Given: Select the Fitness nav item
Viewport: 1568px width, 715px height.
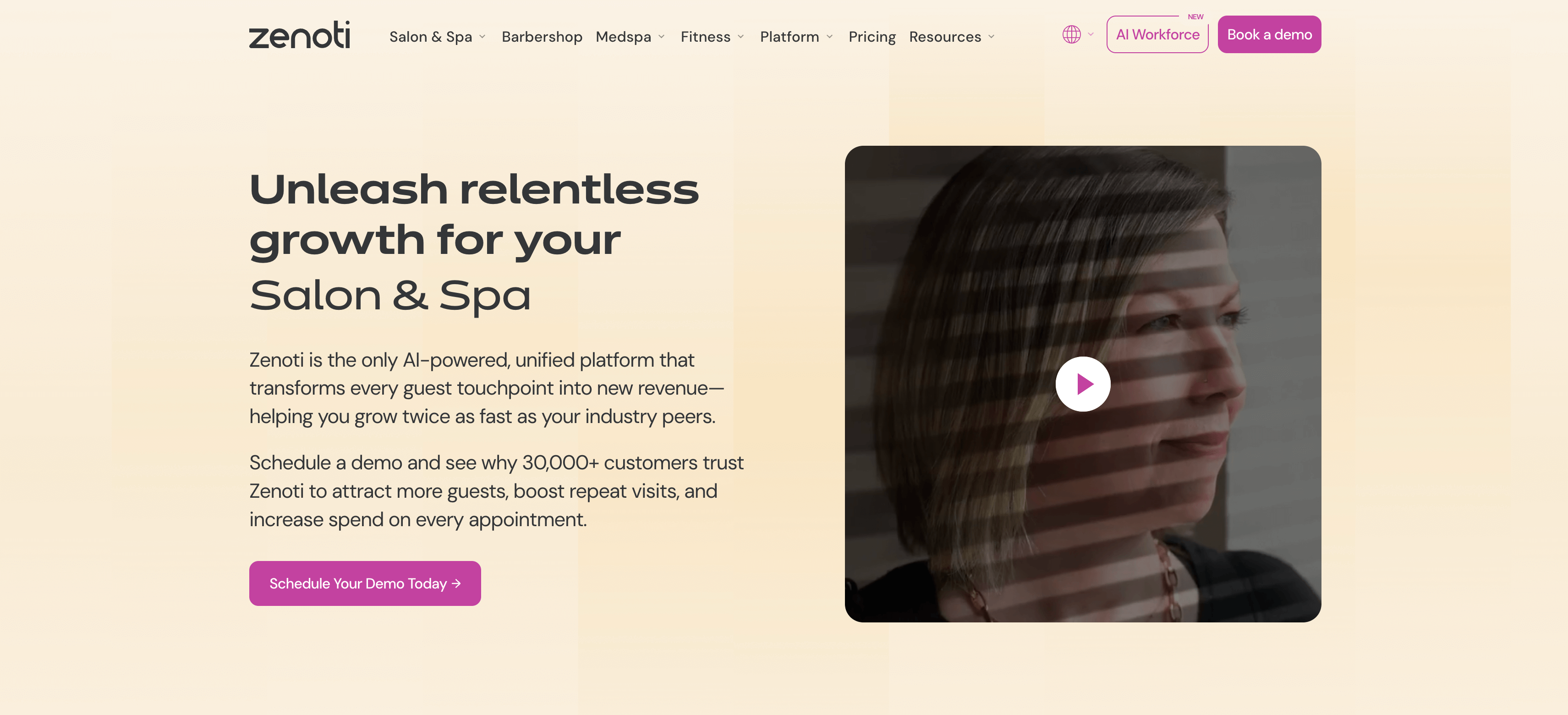Looking at the screenshot, I should point(706,37).
